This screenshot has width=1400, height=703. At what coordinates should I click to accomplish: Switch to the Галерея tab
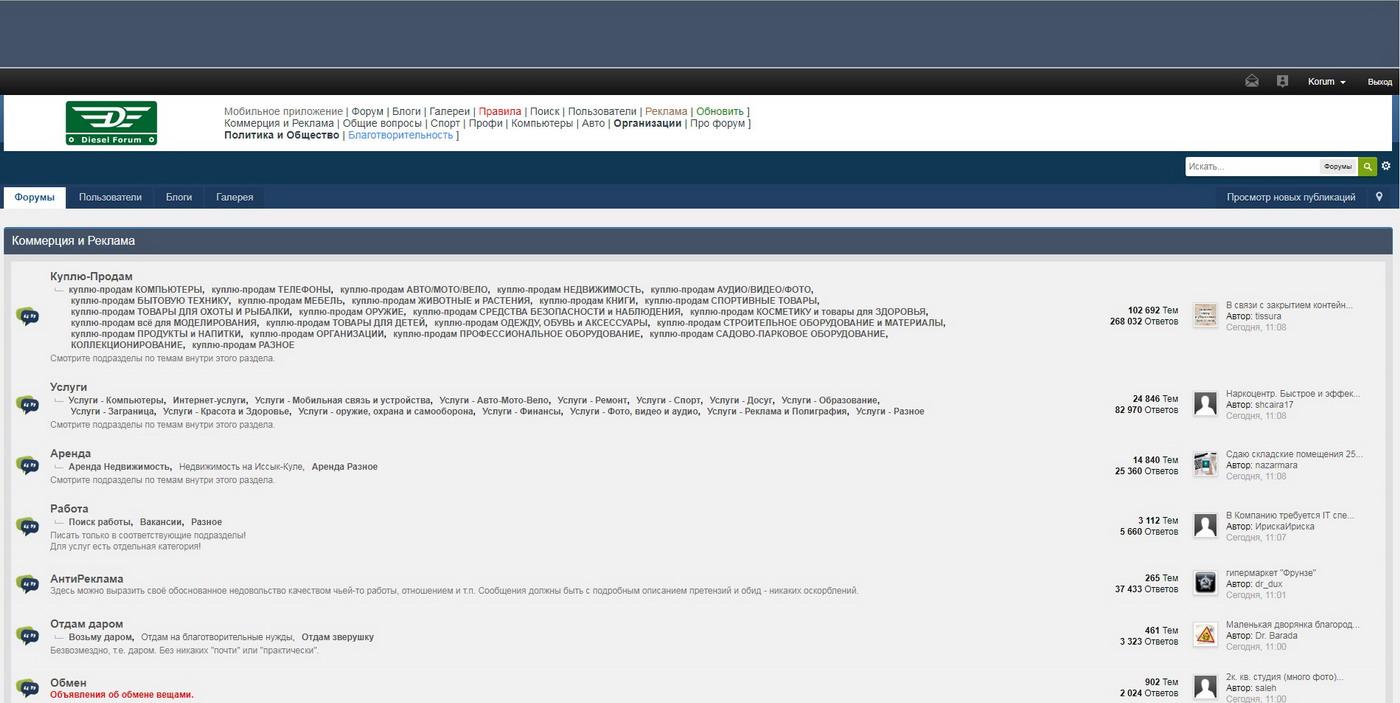click(x=235, y=197)
